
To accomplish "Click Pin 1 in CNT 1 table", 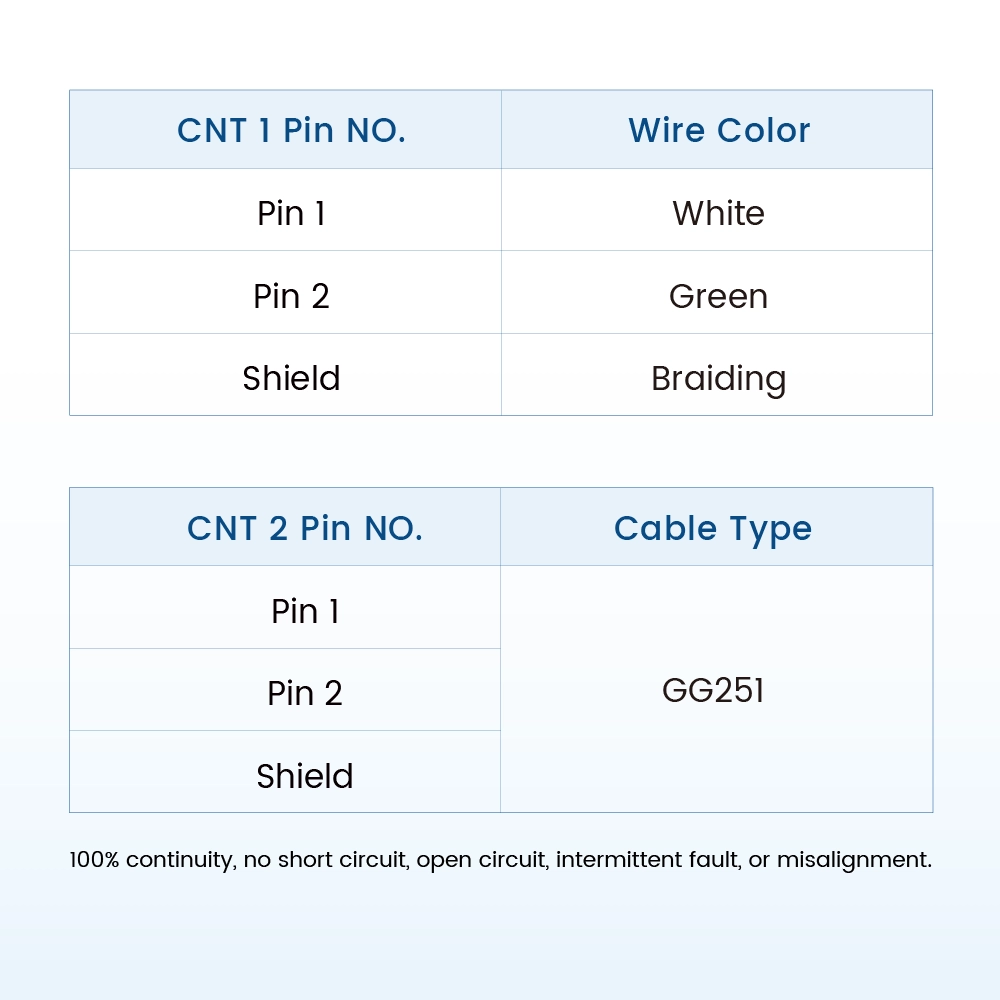I will pyautogui.click(x=291, y=213).
